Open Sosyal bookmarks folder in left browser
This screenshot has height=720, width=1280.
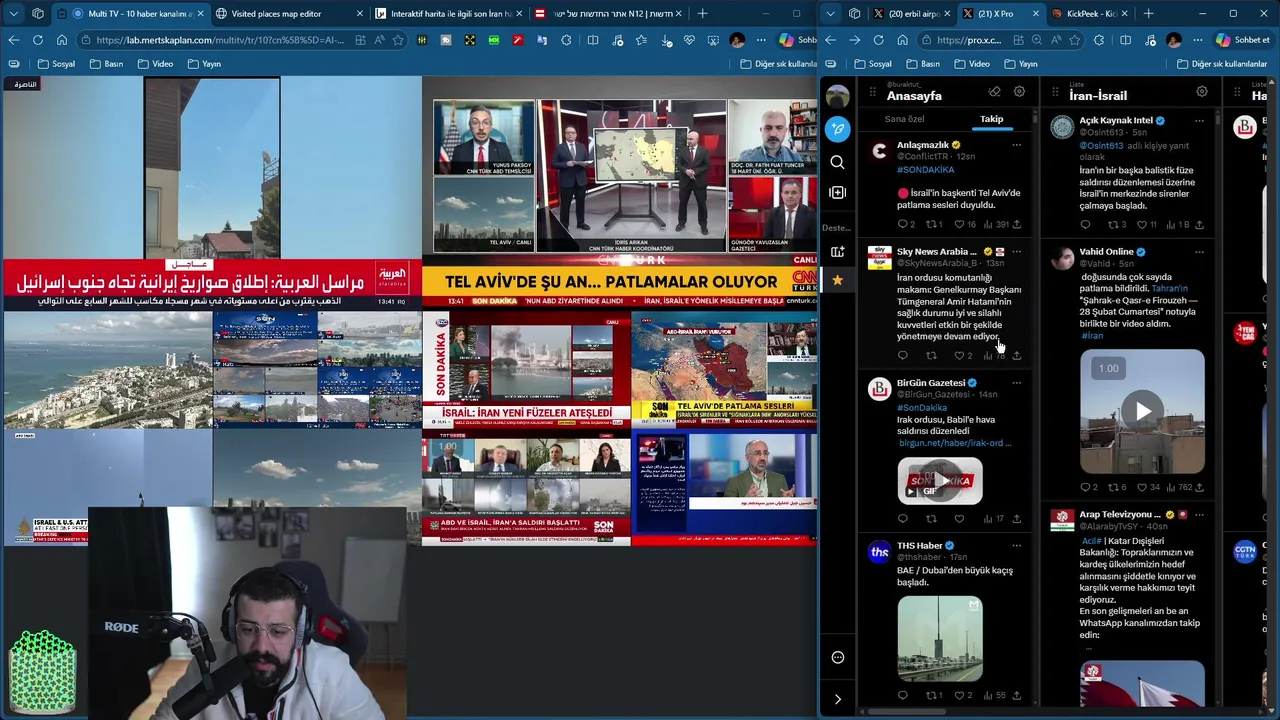56,64
